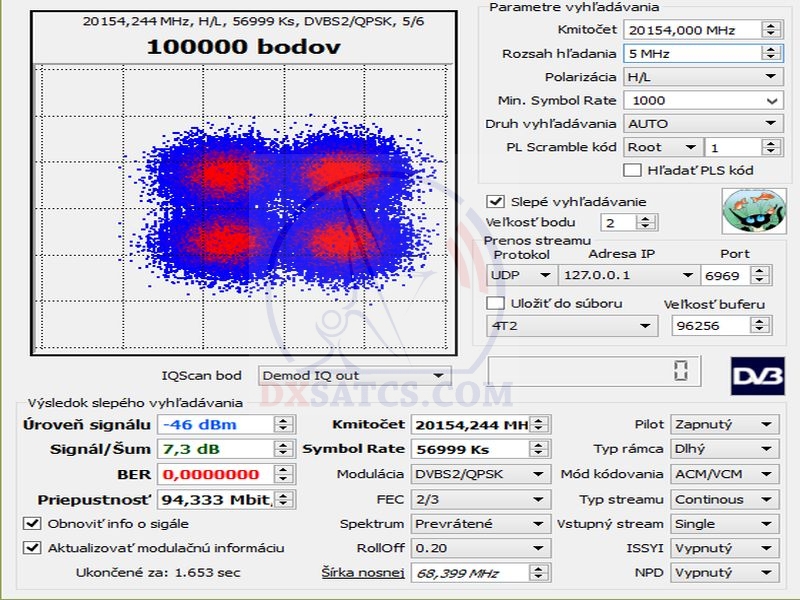Open the Pilot Zapnutý dropdown
Screen dimensions: 800x600
tap(724, 425)
